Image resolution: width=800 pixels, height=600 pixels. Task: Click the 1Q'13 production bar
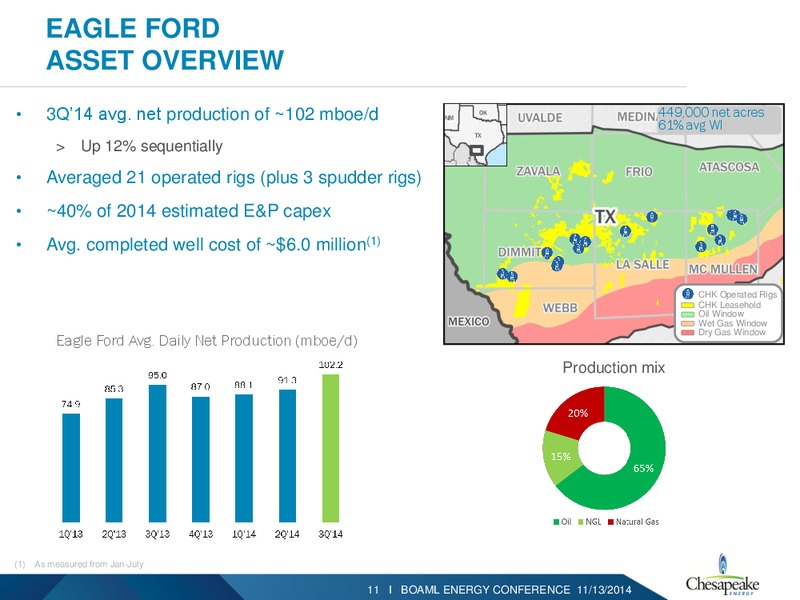71,468
